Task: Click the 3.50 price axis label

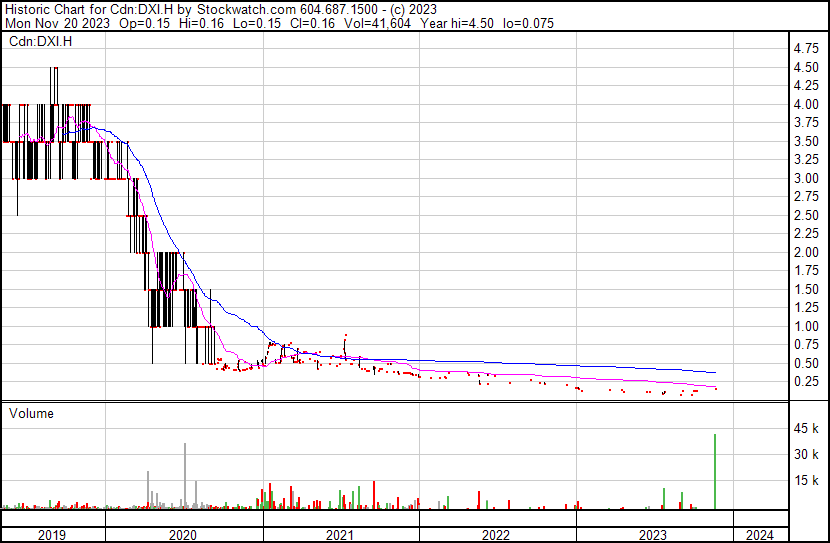Action: coord(806,141)
